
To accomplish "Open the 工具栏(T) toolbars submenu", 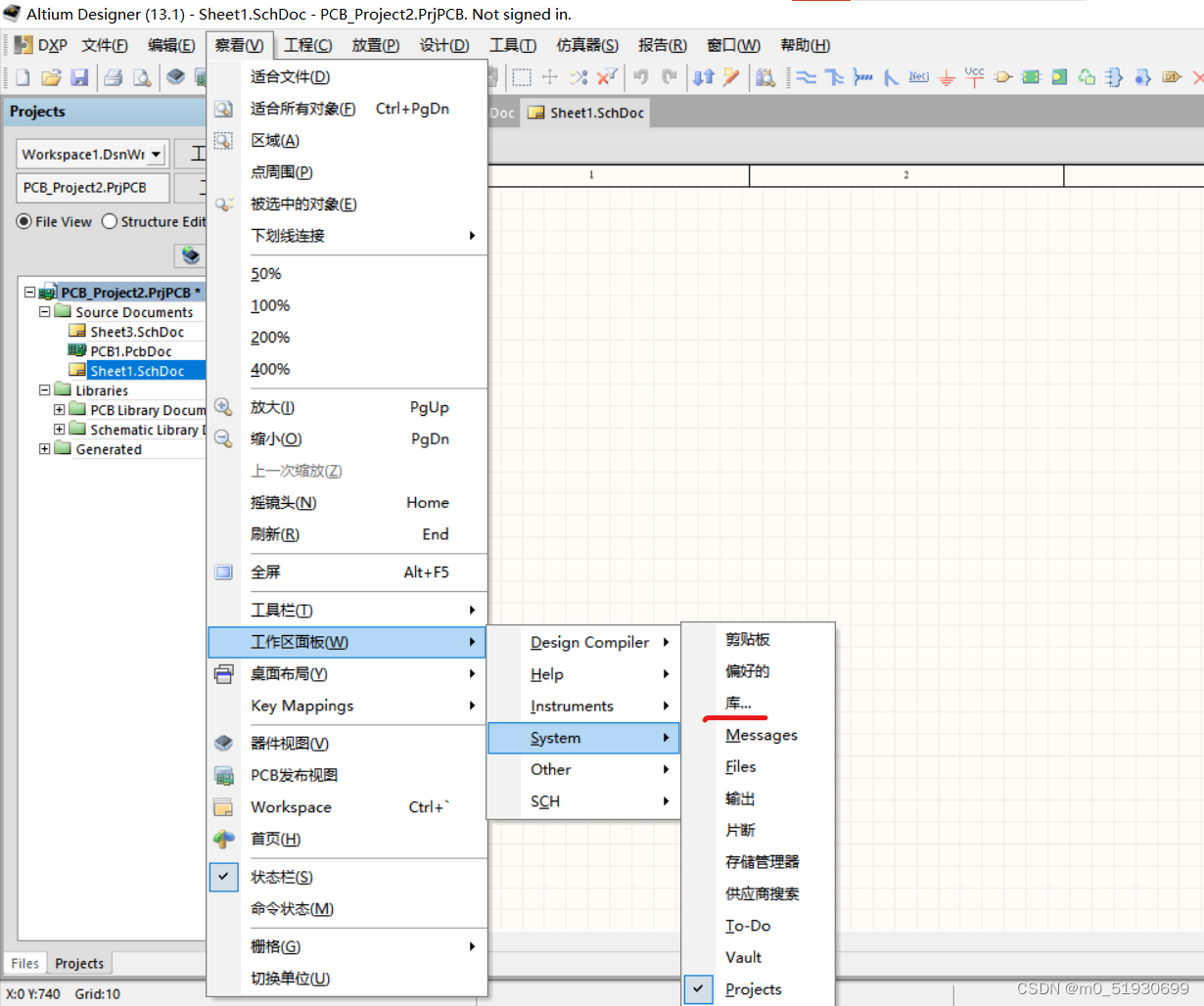I will point(347,611).
